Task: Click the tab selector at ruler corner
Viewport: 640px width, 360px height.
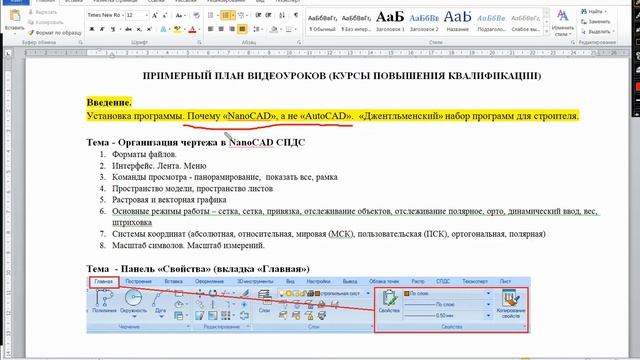Action: (x=8, y=53)
